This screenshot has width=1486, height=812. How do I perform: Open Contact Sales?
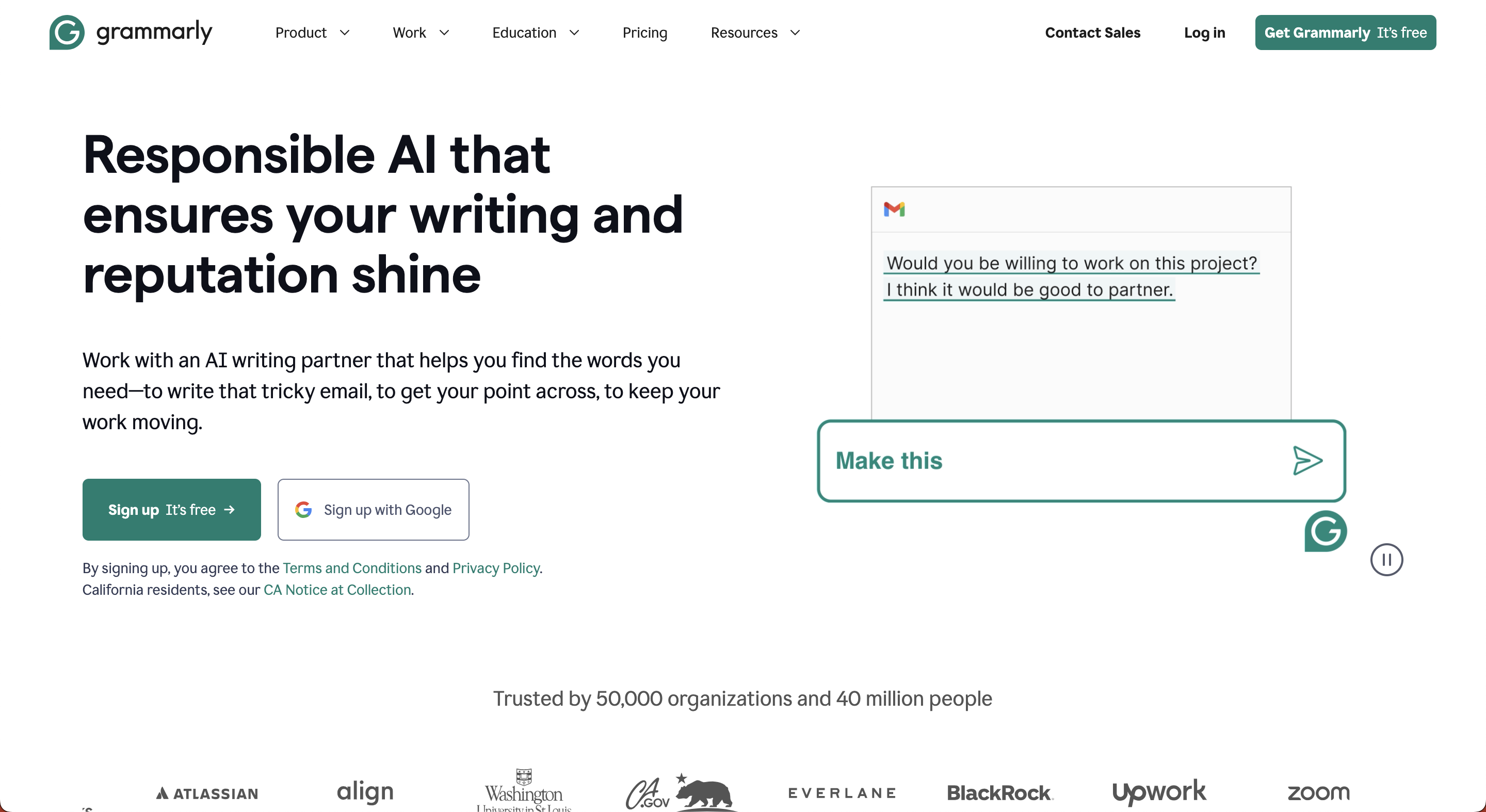(x=1093, y=33)
